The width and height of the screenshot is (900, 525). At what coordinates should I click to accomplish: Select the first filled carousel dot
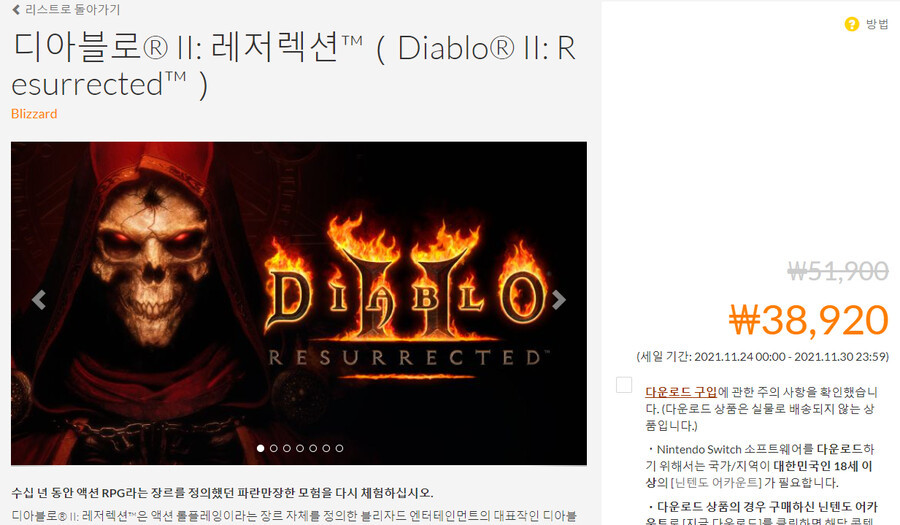(261, 448)
